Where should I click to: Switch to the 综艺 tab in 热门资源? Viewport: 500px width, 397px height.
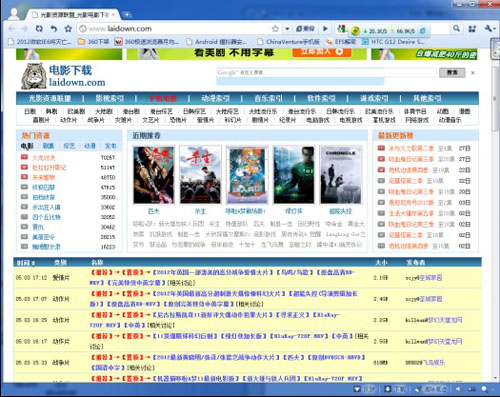click(x=69, y=146)
